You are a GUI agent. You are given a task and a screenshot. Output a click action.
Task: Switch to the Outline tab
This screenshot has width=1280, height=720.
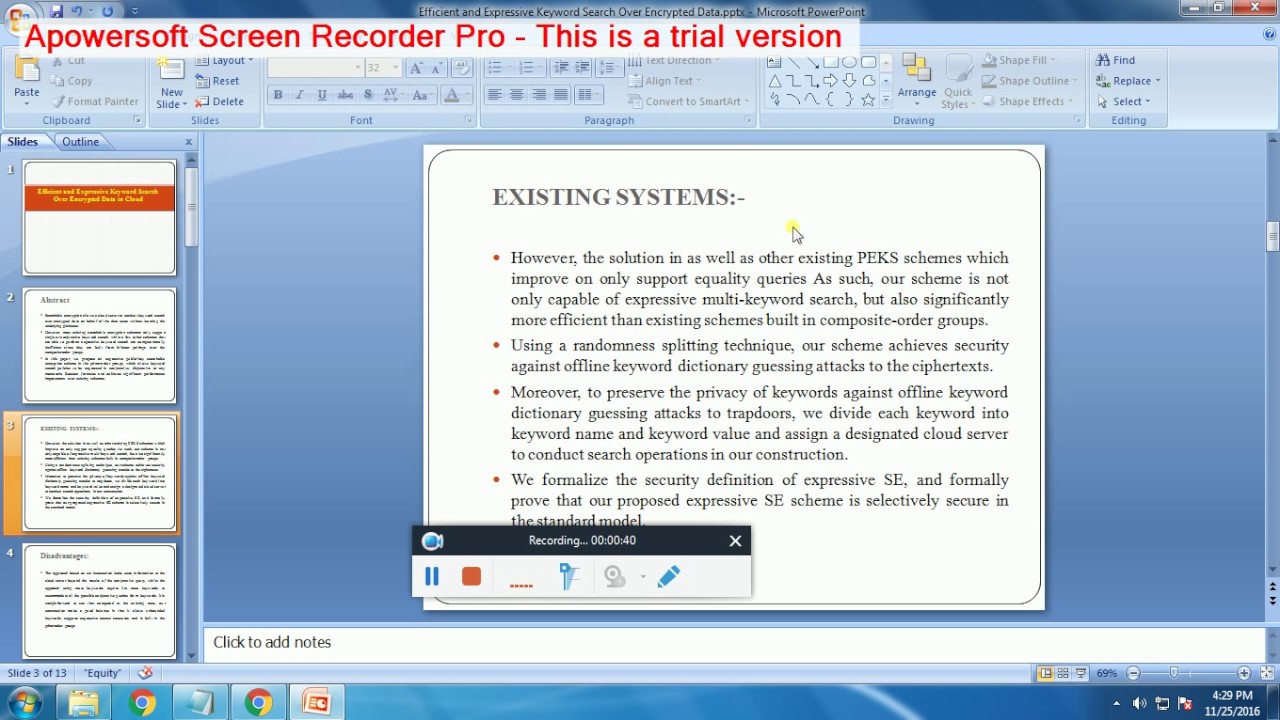[80, 142]
